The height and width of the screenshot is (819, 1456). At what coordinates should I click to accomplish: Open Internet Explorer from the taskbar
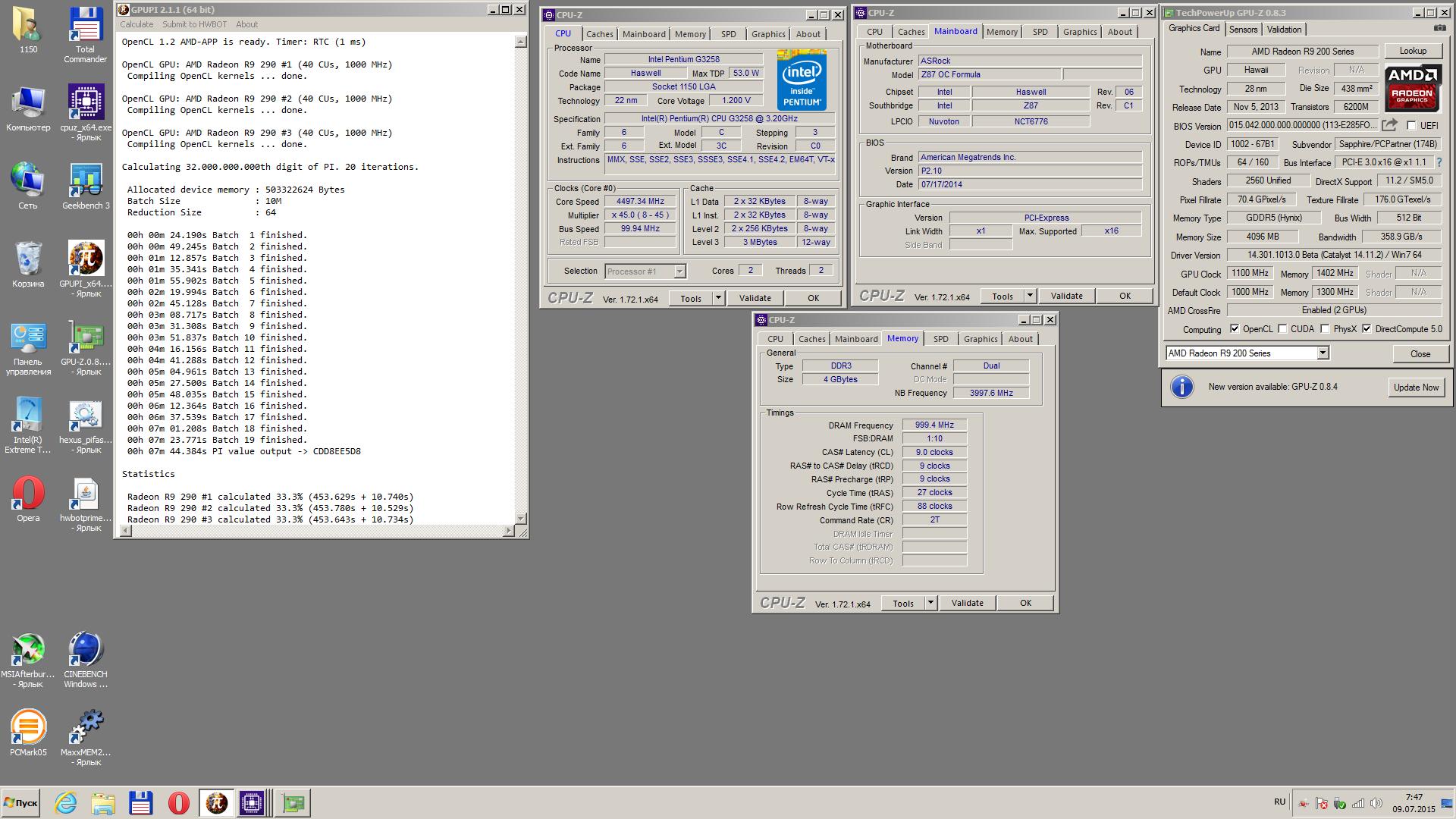(66, 802)
